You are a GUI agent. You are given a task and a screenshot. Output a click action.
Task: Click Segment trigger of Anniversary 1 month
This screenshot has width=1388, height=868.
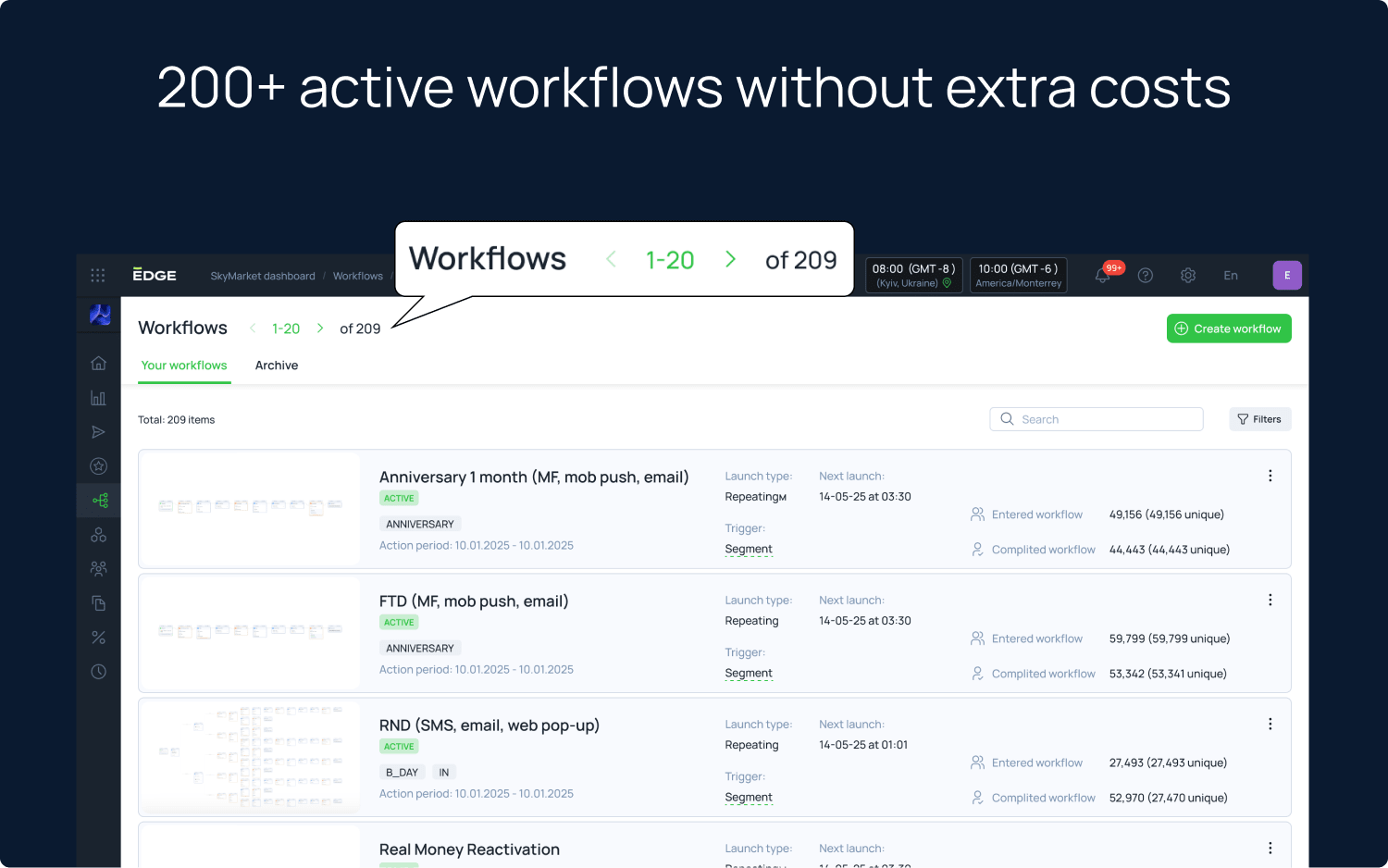[x=749, y=549]
